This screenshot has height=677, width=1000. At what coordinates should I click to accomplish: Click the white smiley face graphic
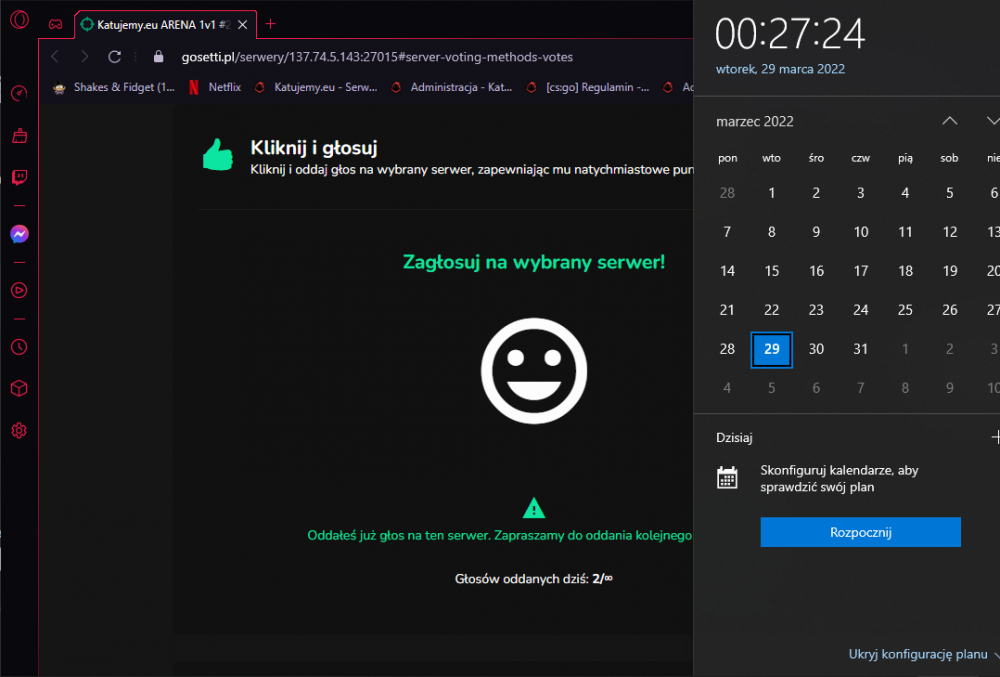click(534, 371)
